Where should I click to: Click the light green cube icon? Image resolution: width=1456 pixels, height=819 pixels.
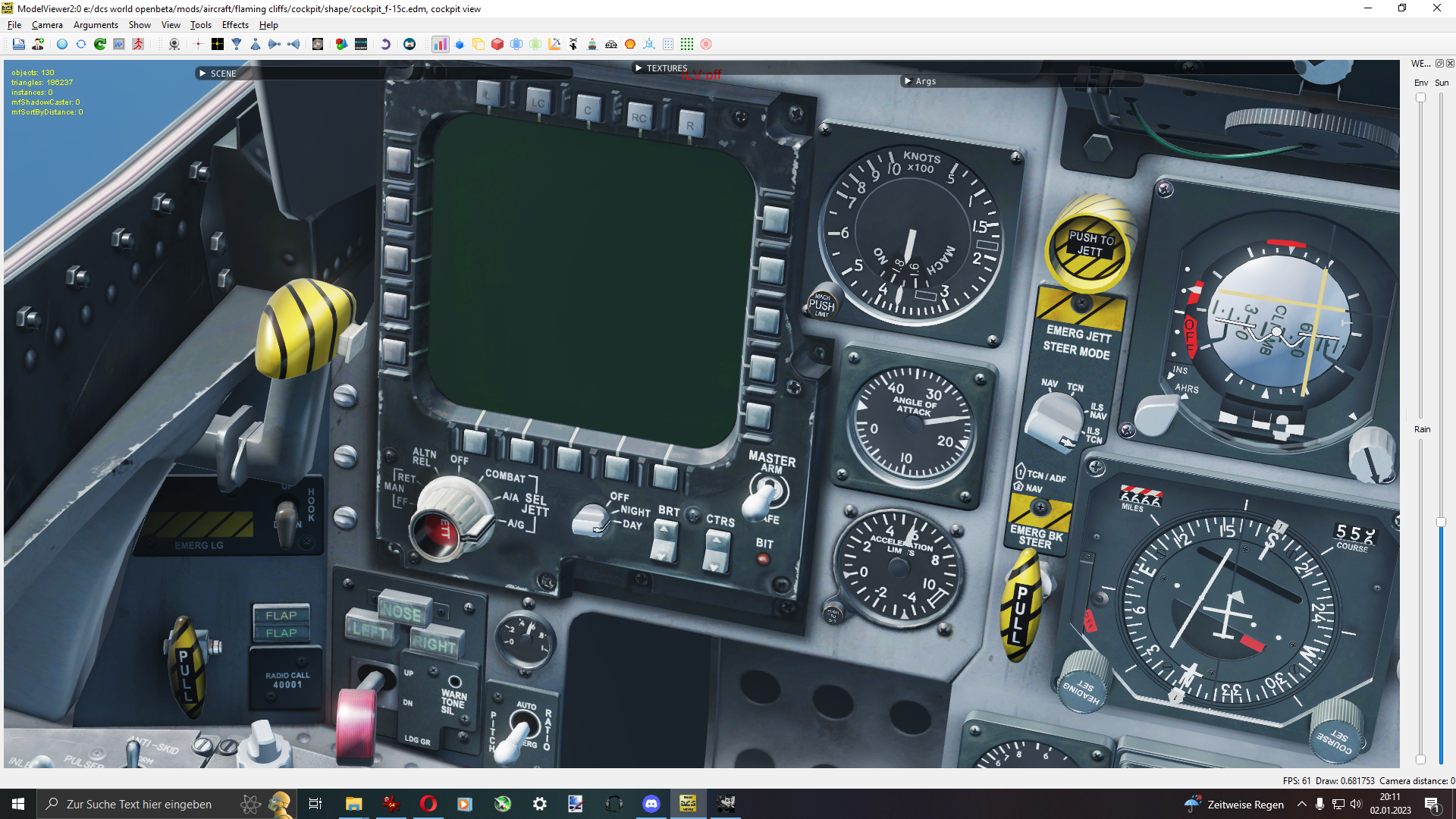tap(535, 44)
